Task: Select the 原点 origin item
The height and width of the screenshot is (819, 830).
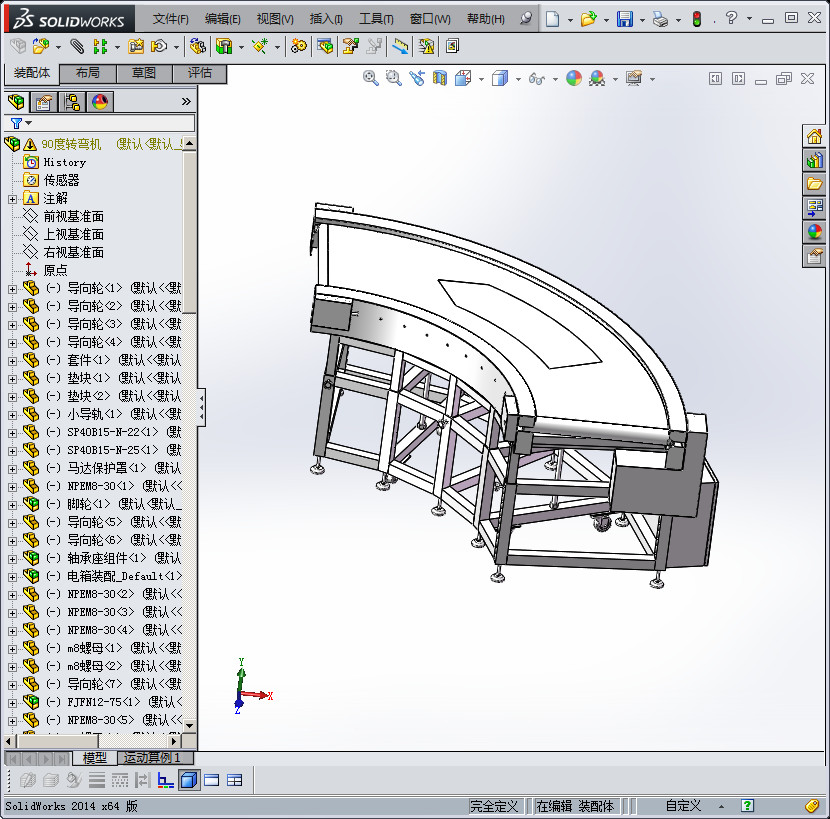Action: pos(55,271)
